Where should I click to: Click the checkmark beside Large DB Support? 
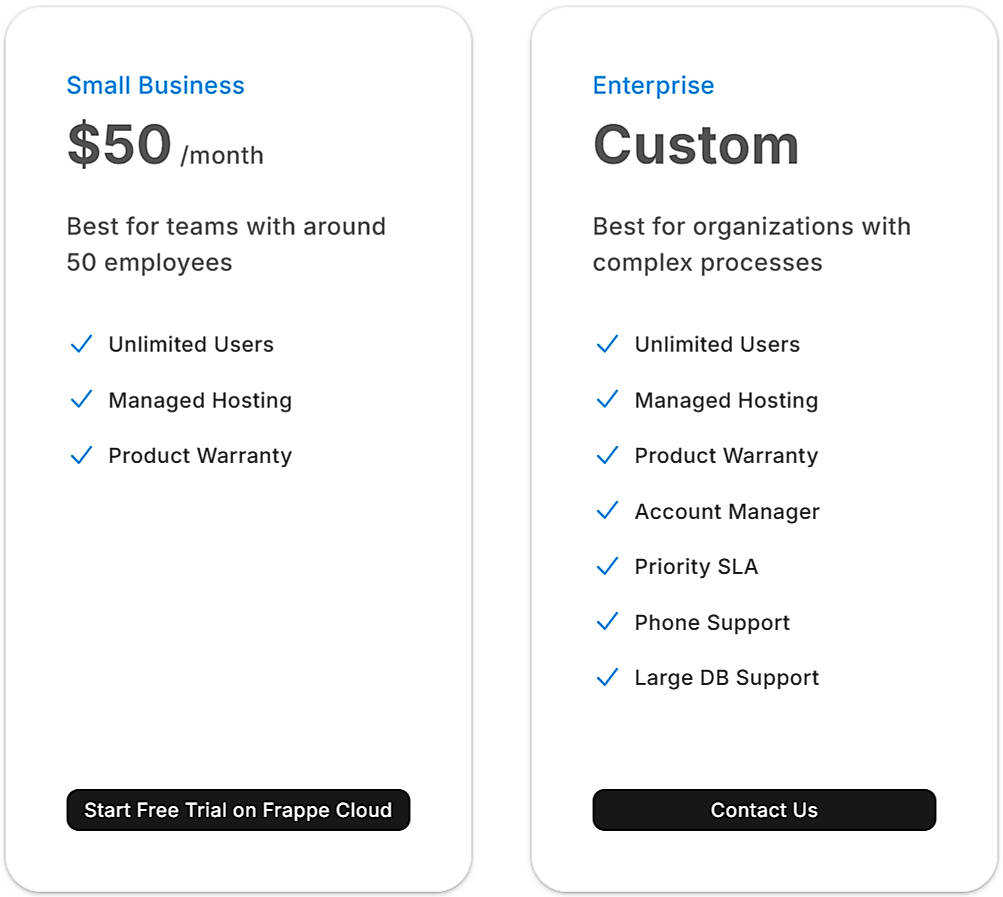(608, 677)
